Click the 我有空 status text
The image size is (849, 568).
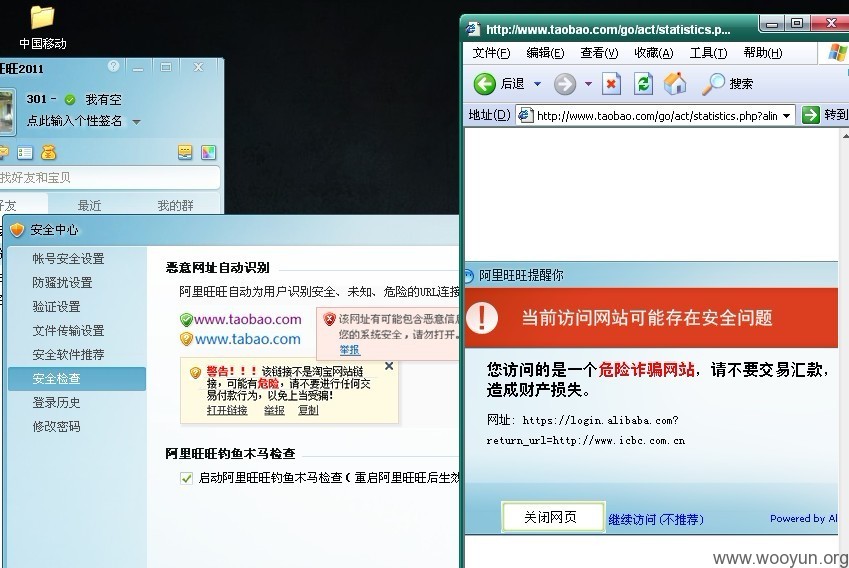coord(103,100)
